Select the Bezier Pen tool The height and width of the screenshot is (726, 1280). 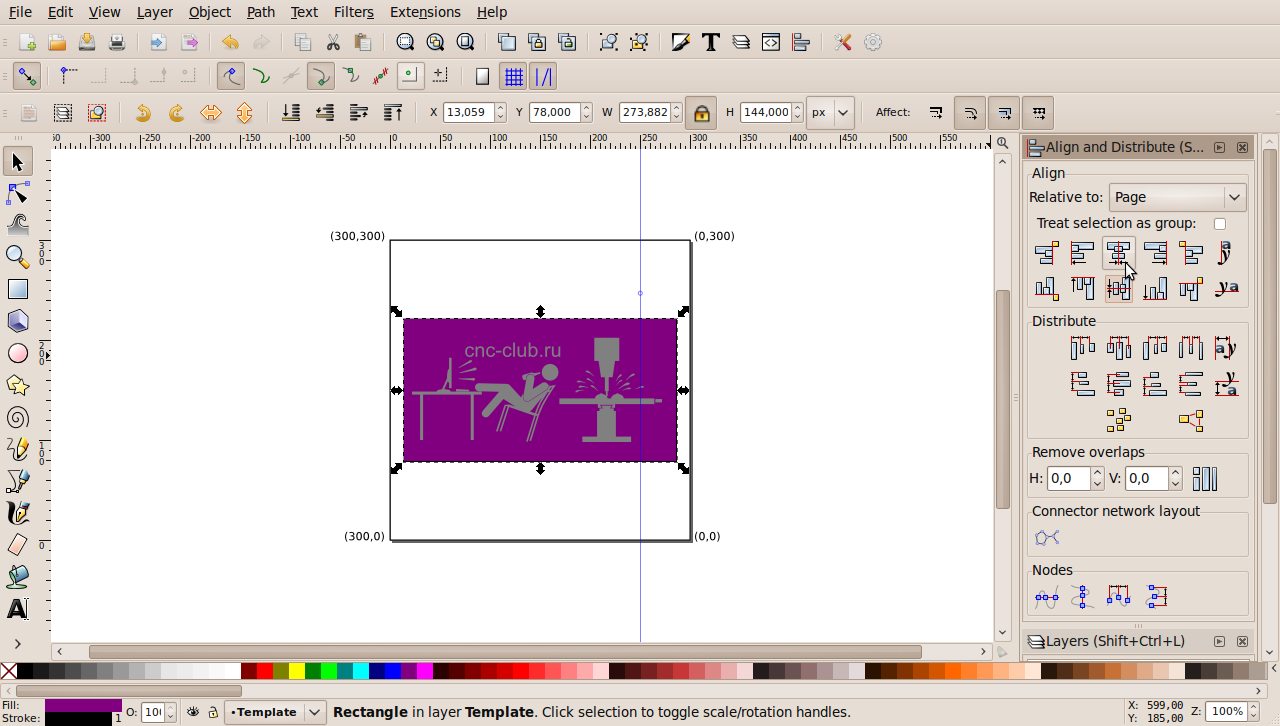pyautogui.click(x=17, y=481)
